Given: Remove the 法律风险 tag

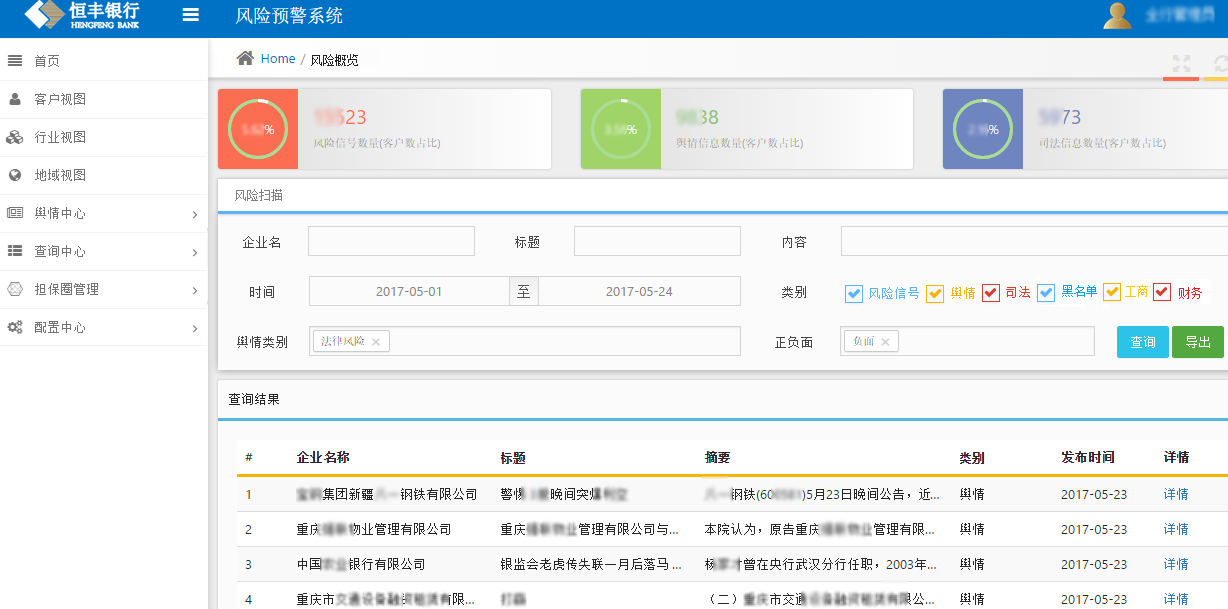Looking at the screenshot, I should [376, 342].
